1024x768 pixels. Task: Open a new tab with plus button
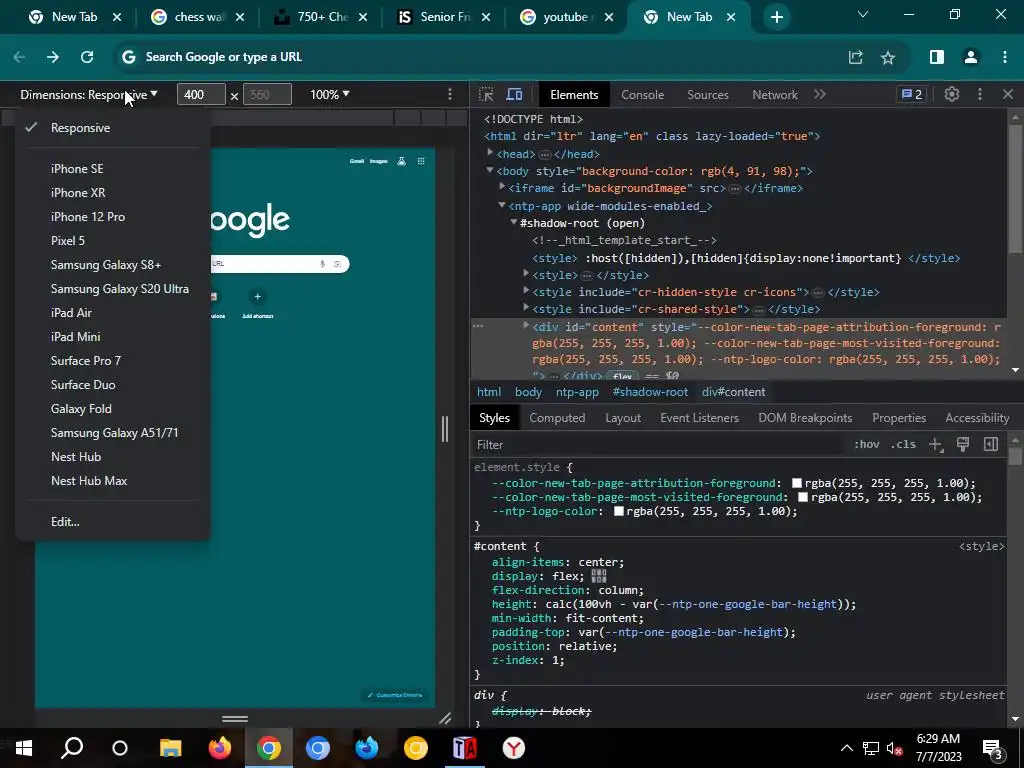[776, 18]
